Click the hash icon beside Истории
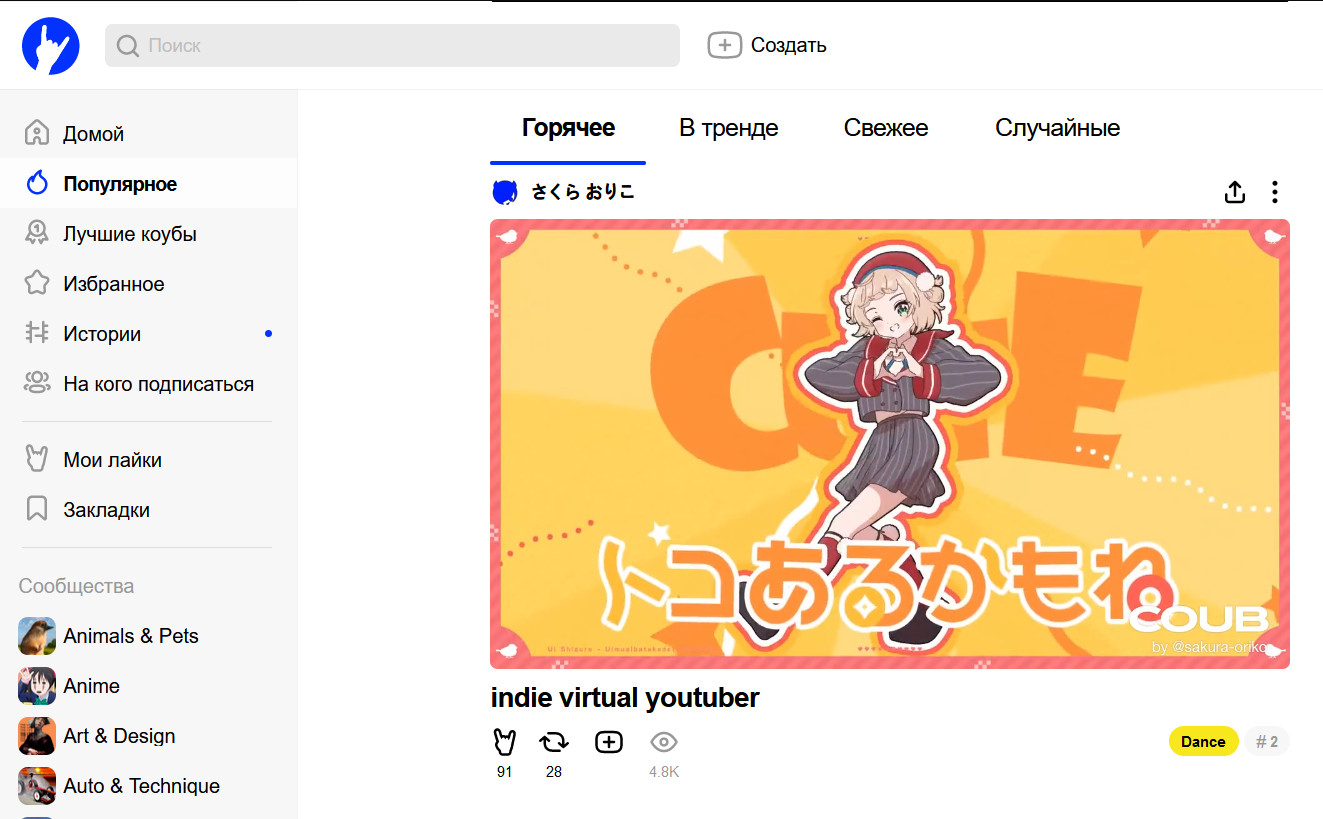This screenshot has height=819, width=1323. pyautogui.click(x=37, y=333)
